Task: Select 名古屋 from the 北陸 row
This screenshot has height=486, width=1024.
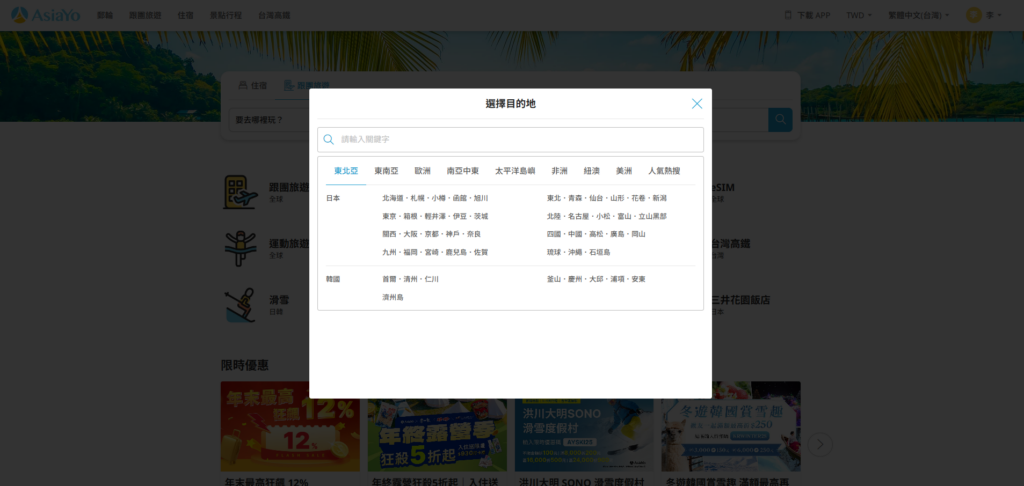Action: click(x=579, y=216)
